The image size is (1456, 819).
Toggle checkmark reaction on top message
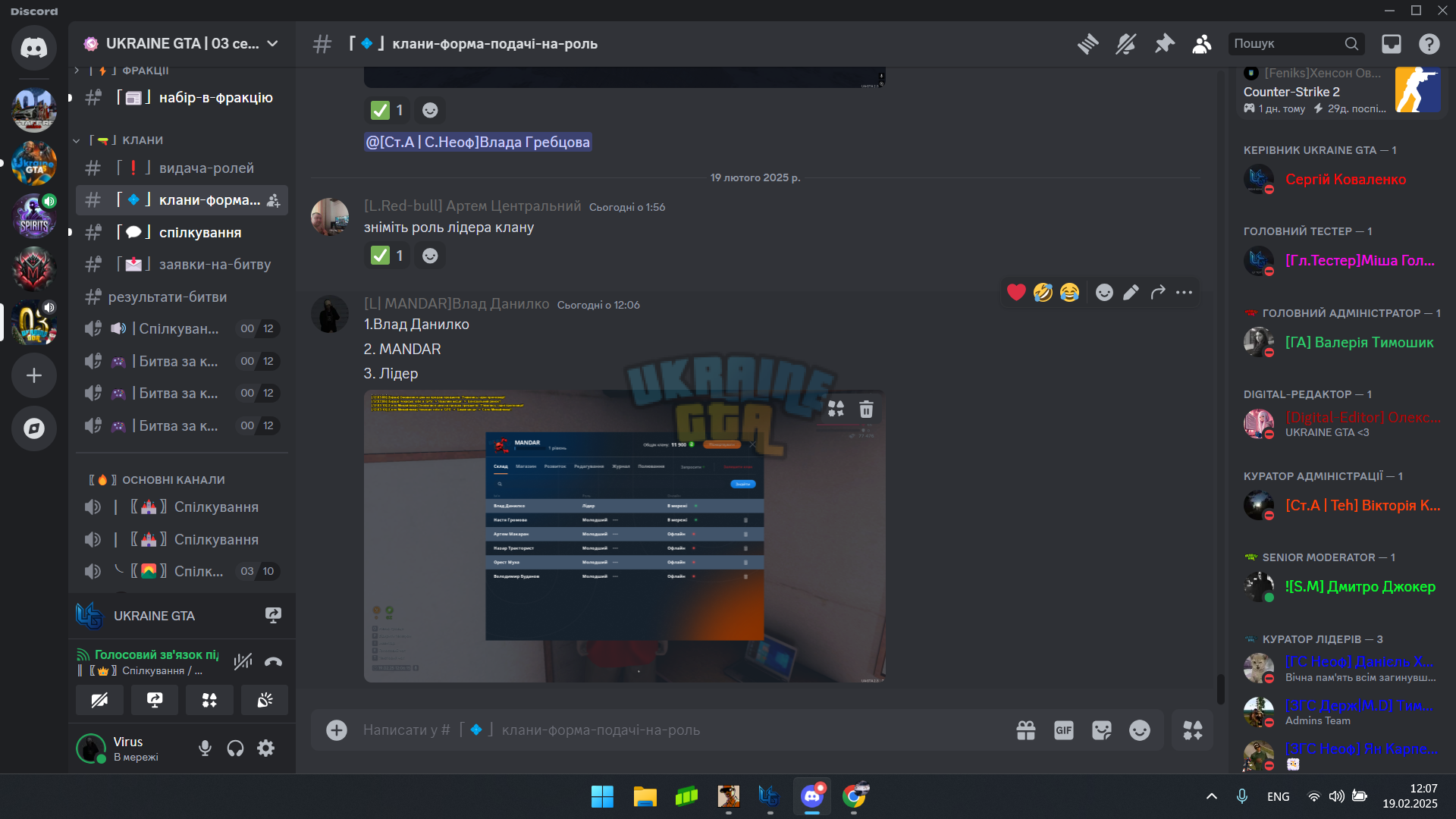pyautogui.click(x=388, y=111)
